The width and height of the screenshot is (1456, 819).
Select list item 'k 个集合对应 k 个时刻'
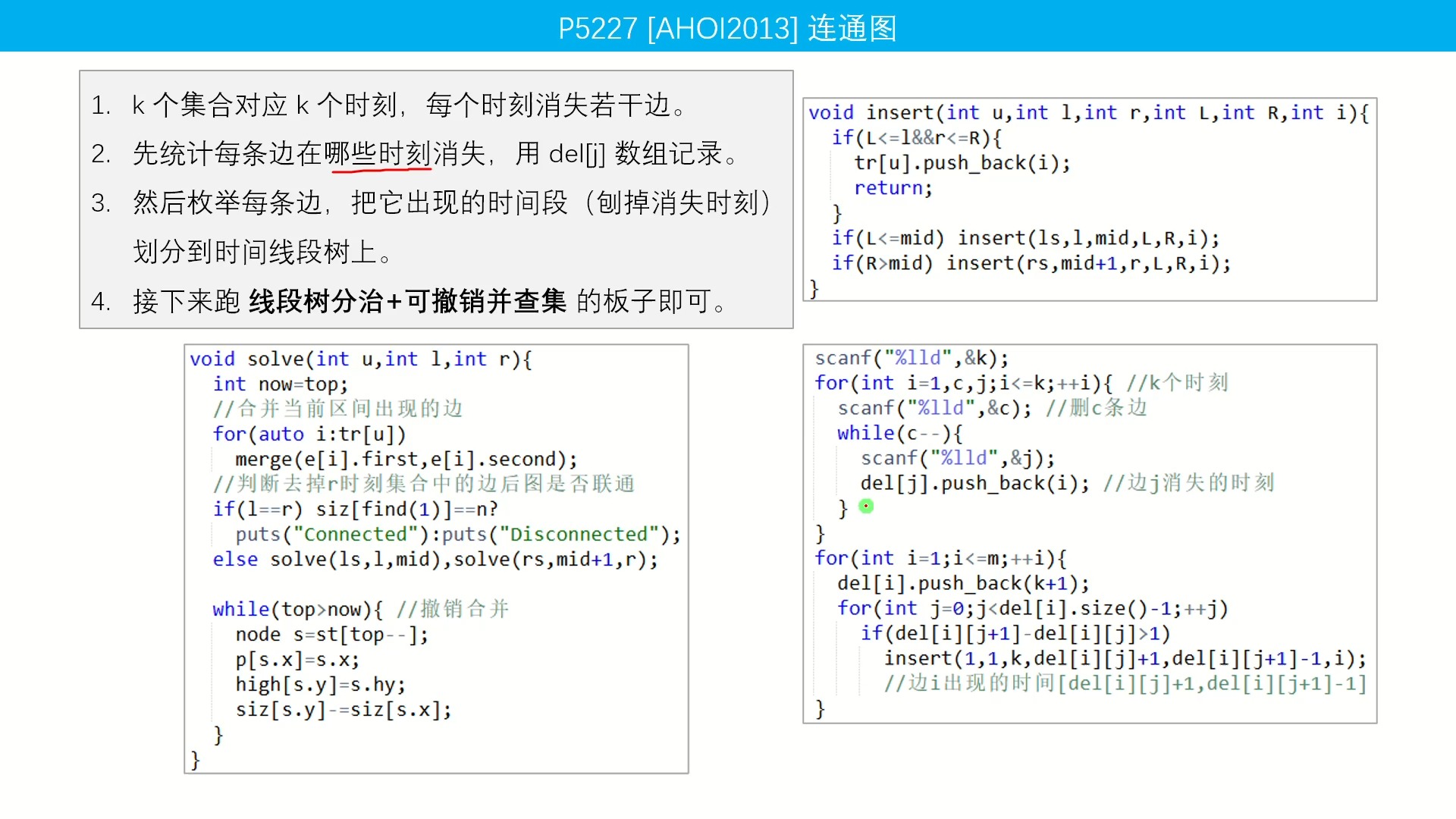tap(265, 105)
